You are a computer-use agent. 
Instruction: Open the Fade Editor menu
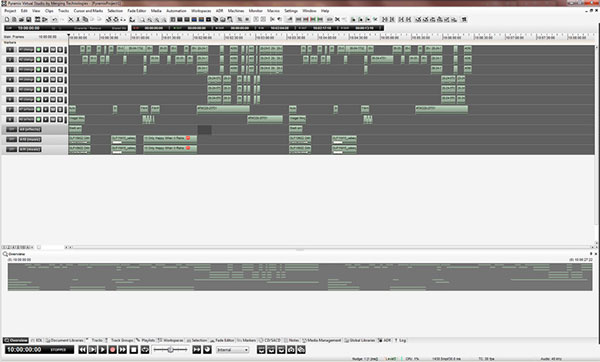(137, 11)
